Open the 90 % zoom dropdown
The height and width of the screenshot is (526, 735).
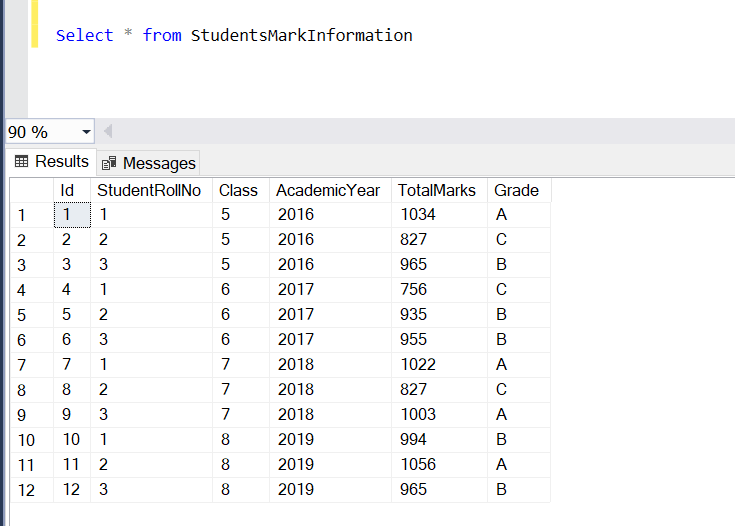(85, 132)
